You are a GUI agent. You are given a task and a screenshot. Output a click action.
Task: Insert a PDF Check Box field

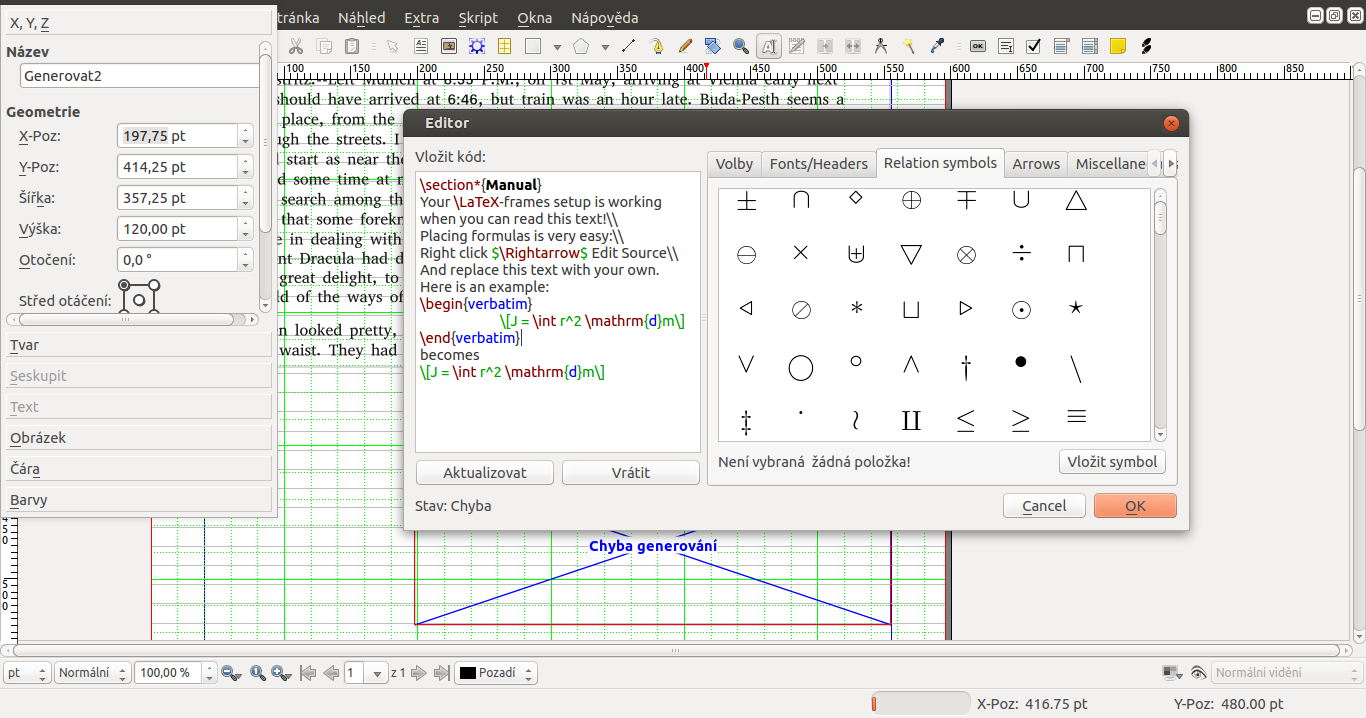coord(1033,46)
